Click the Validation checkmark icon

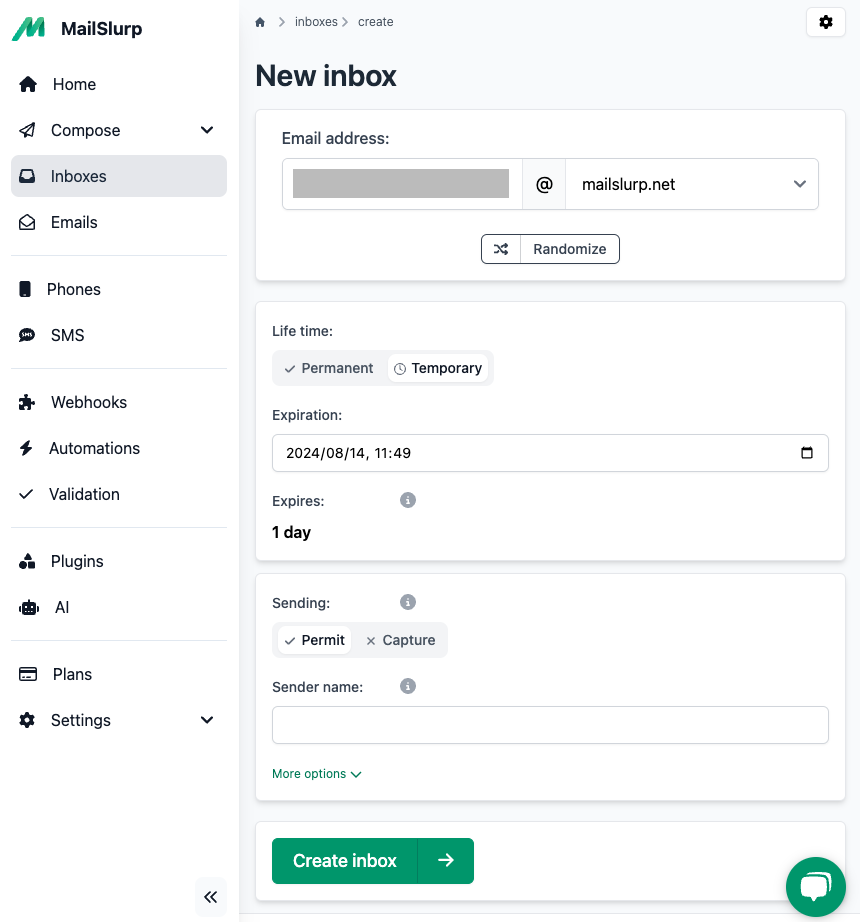(x=26, y=494)
